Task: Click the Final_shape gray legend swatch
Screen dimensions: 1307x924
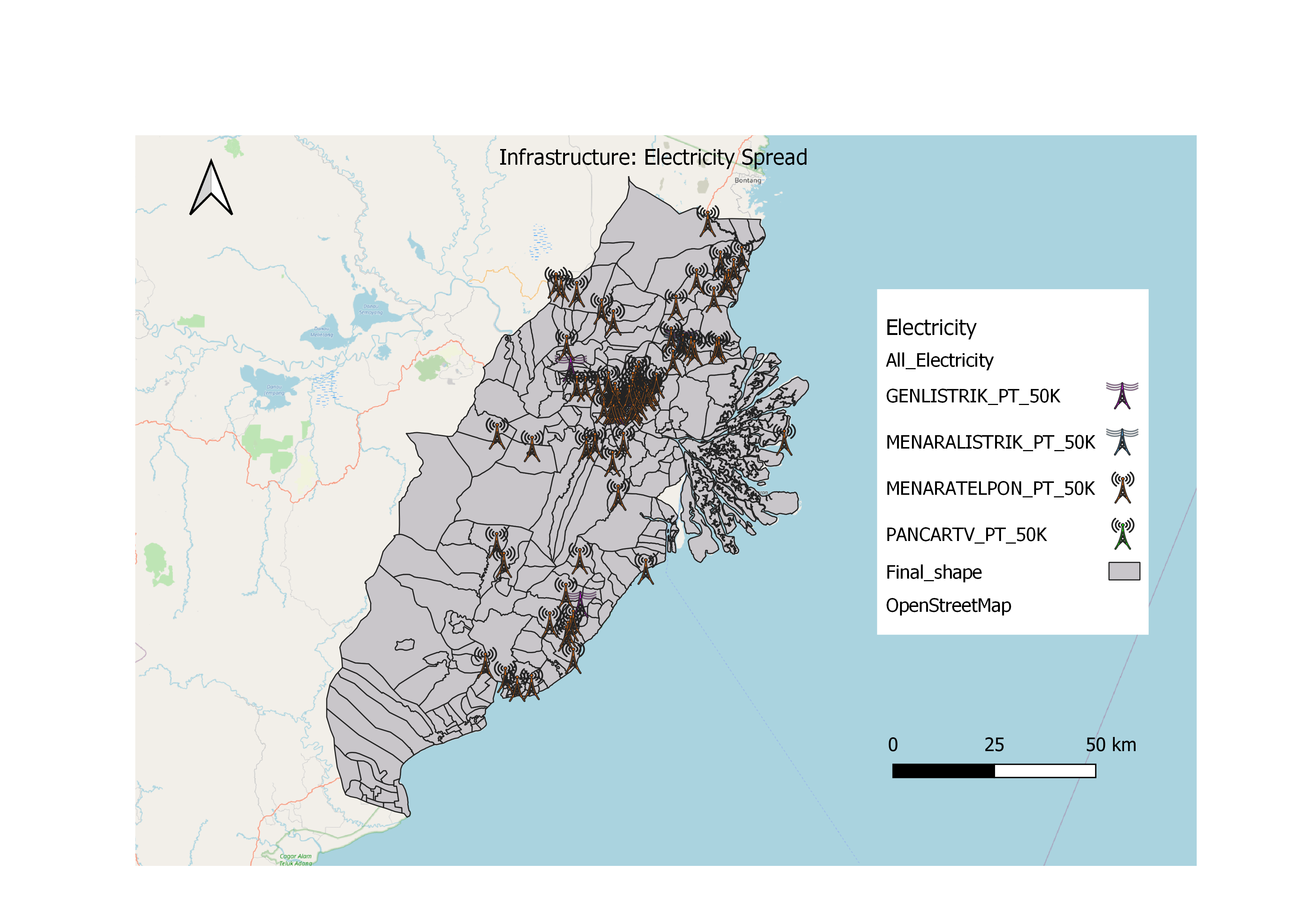Action: 1124,571
